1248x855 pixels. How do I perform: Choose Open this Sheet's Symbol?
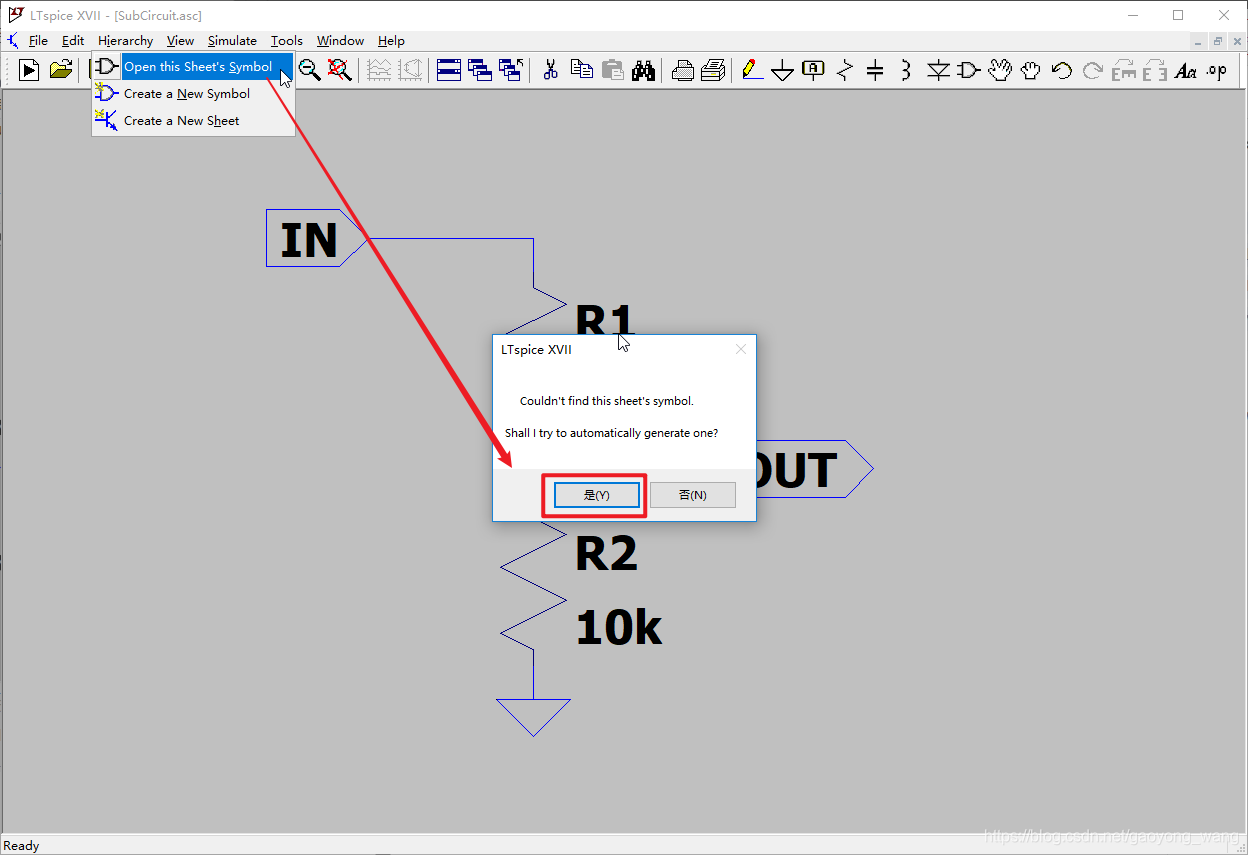194,66
